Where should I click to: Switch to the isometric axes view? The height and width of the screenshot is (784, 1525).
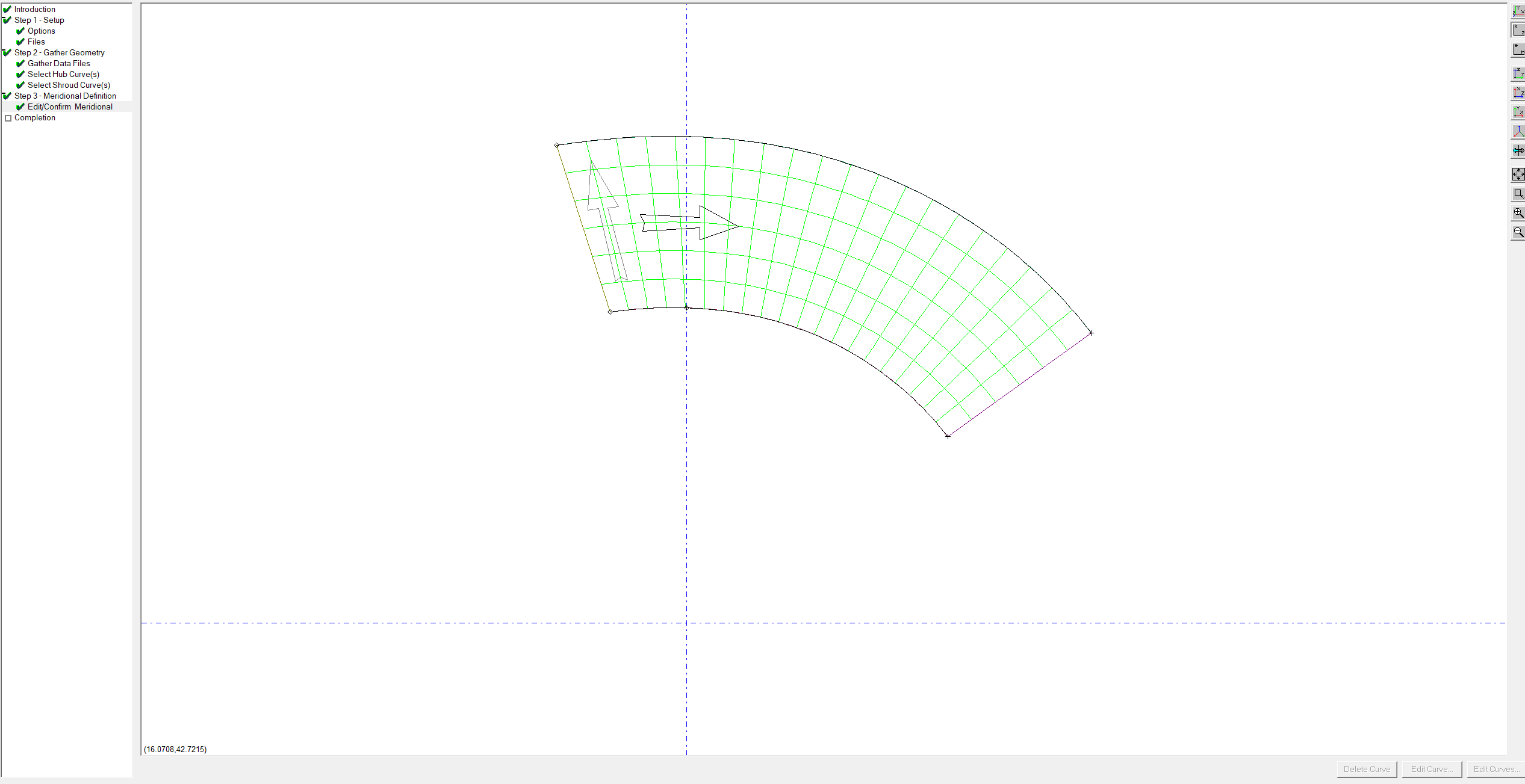point(1518,131)
